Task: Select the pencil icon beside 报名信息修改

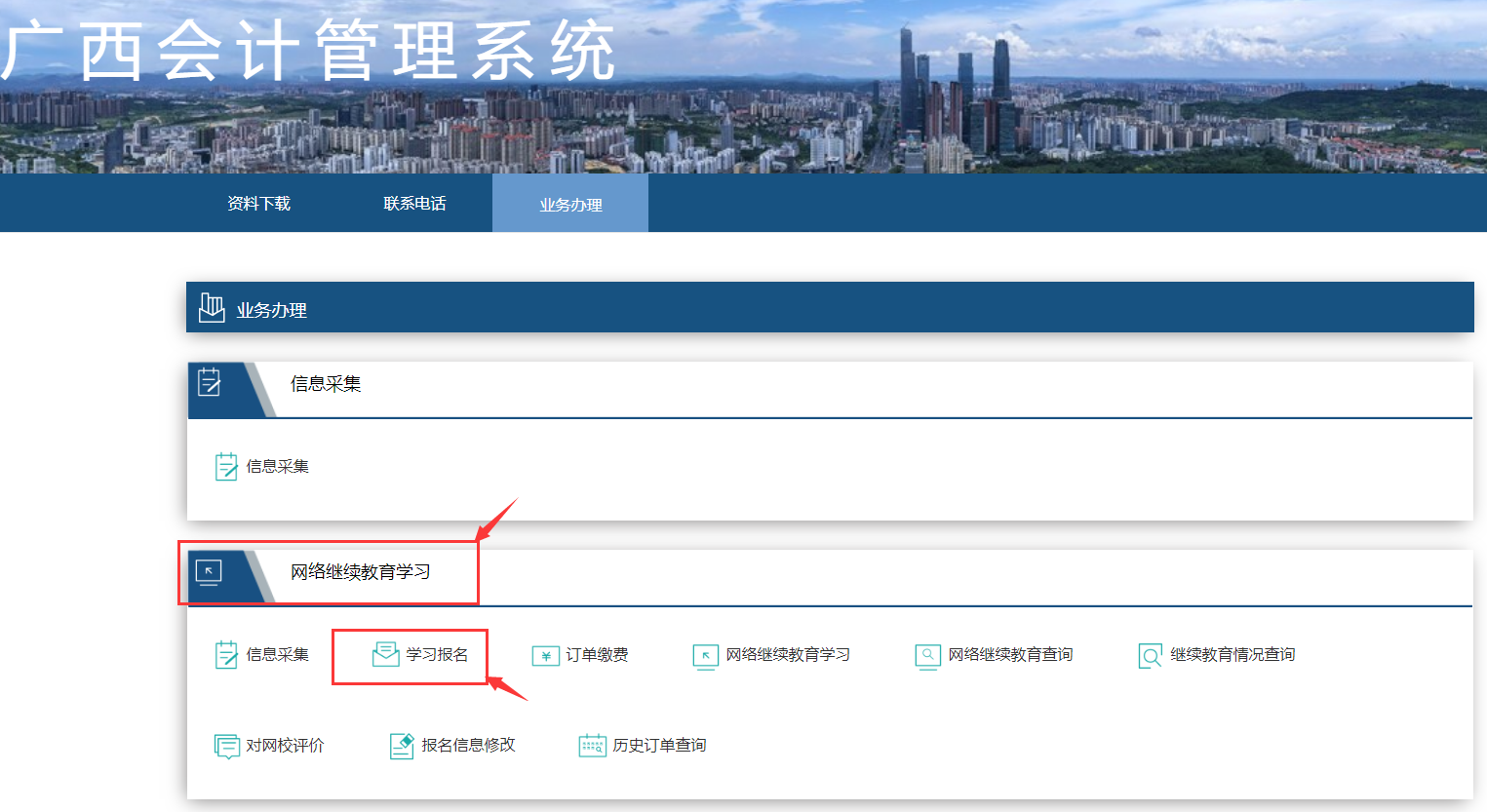Action: tap(400, 746)
